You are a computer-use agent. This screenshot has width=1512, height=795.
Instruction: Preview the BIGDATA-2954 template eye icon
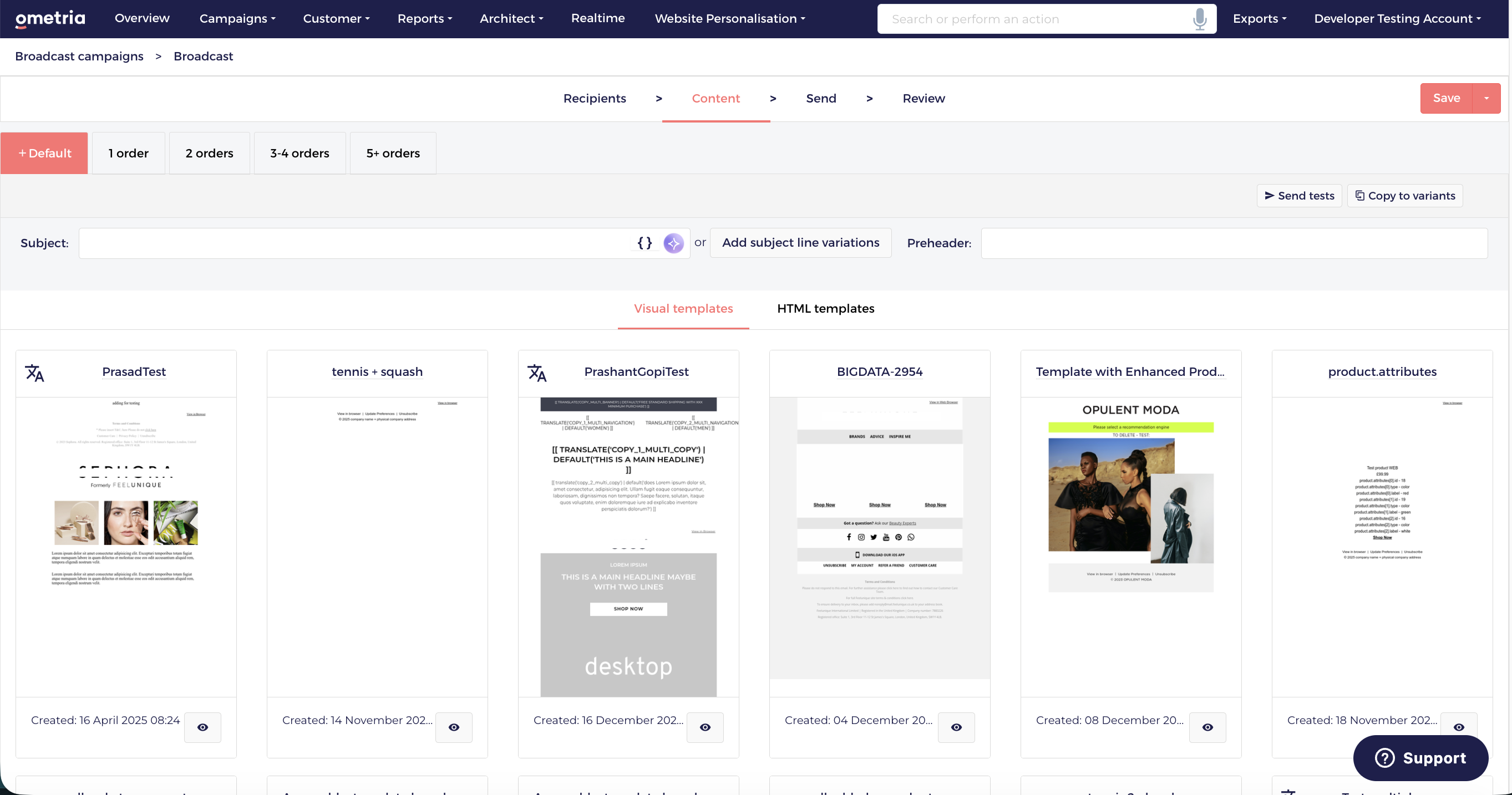coord(956,727)
